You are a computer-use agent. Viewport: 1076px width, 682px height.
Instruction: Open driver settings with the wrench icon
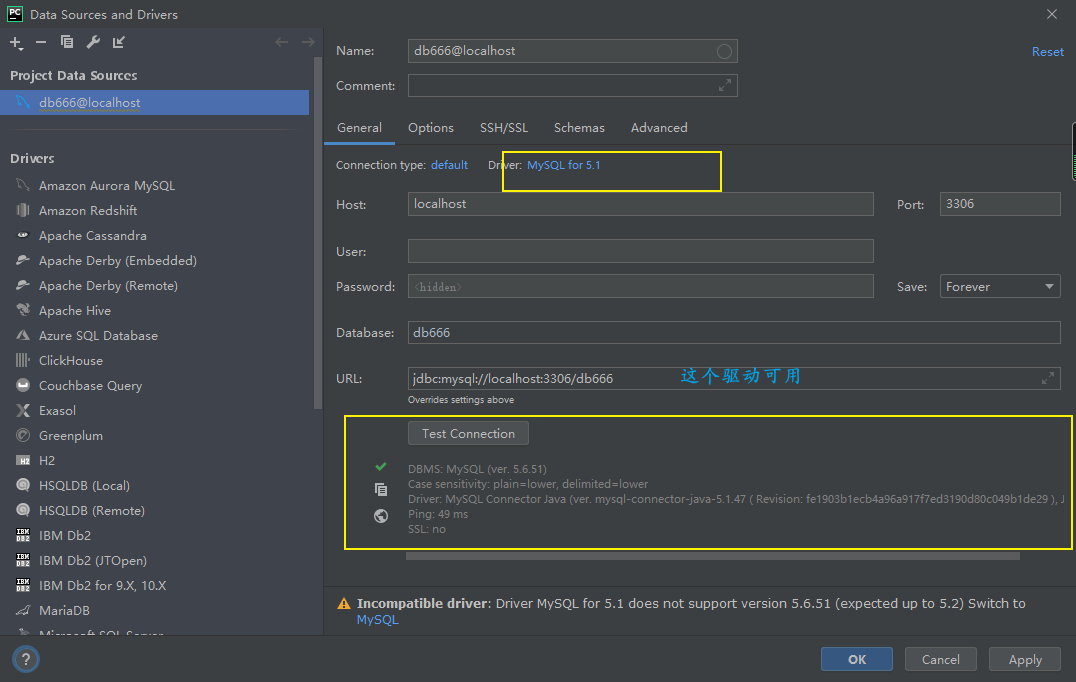coord(93,42)
